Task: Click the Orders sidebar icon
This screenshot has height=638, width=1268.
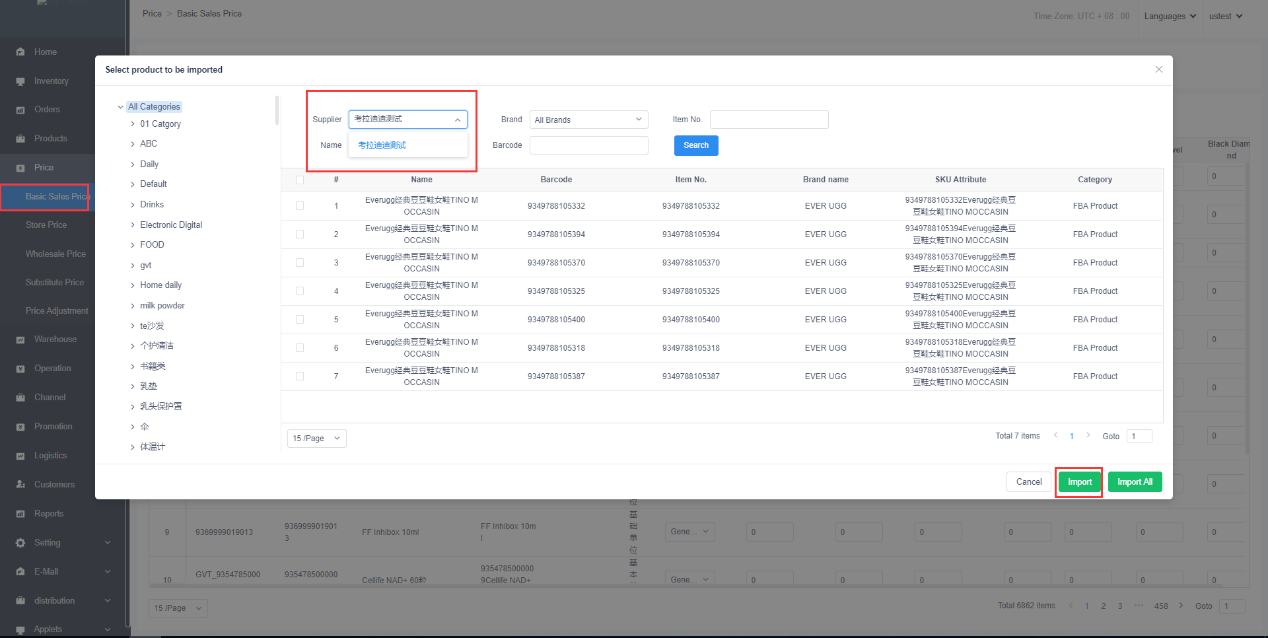Action: (x=20, y=110)
